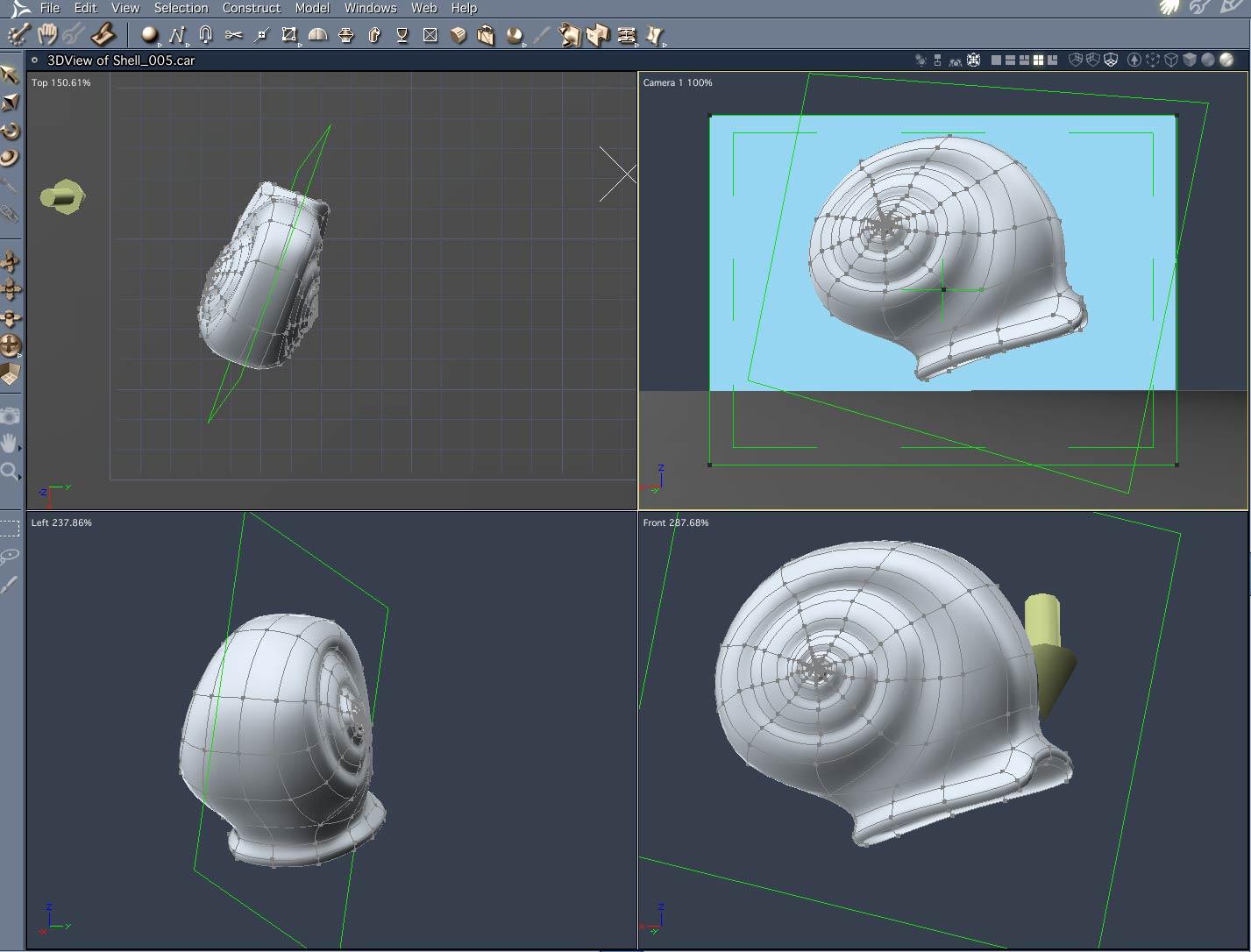
Task: Switch to two horizontal viewports layout
Action: (1011, 60)
